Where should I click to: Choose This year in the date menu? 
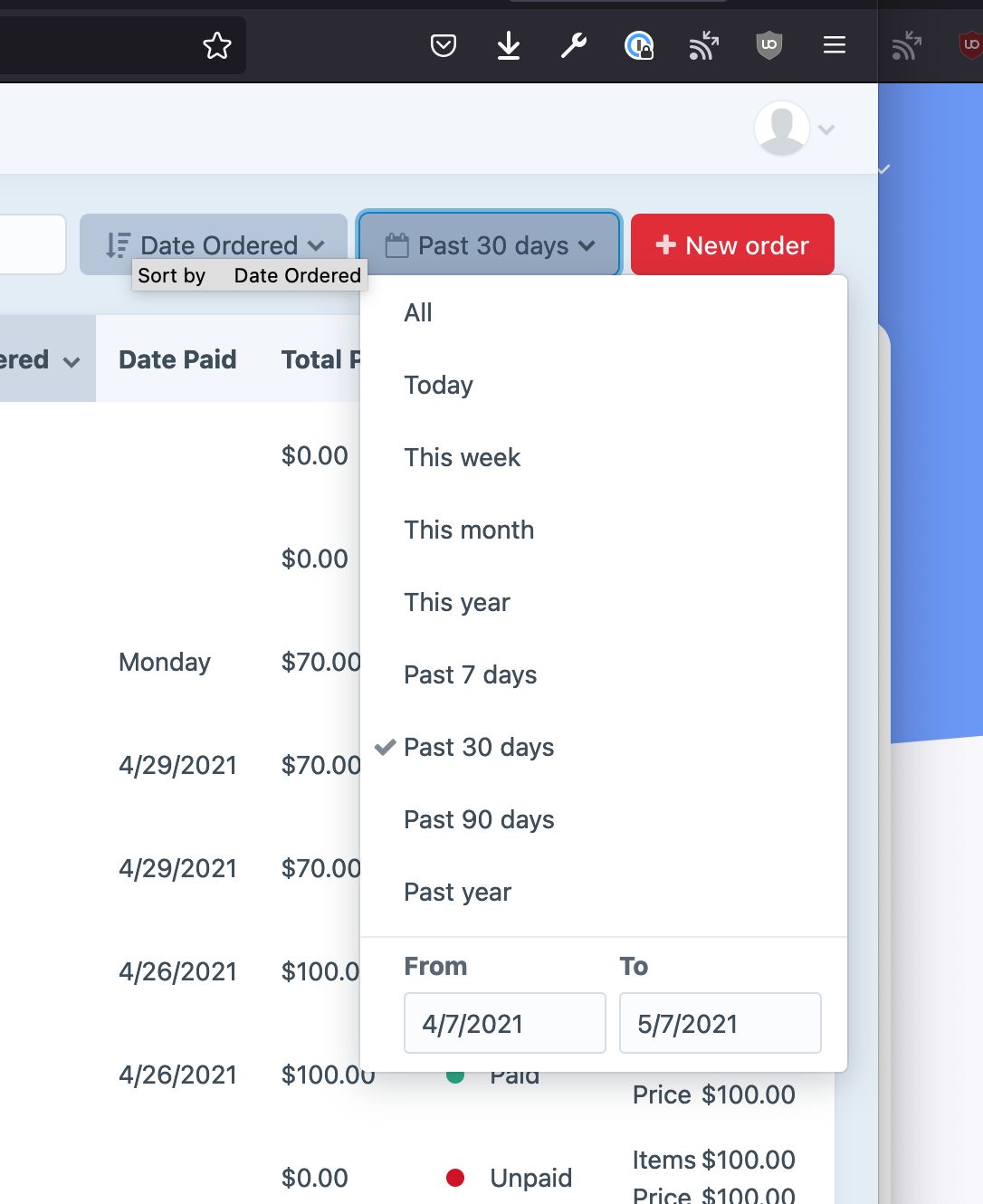pyautogui.click(x=603, y=602)
